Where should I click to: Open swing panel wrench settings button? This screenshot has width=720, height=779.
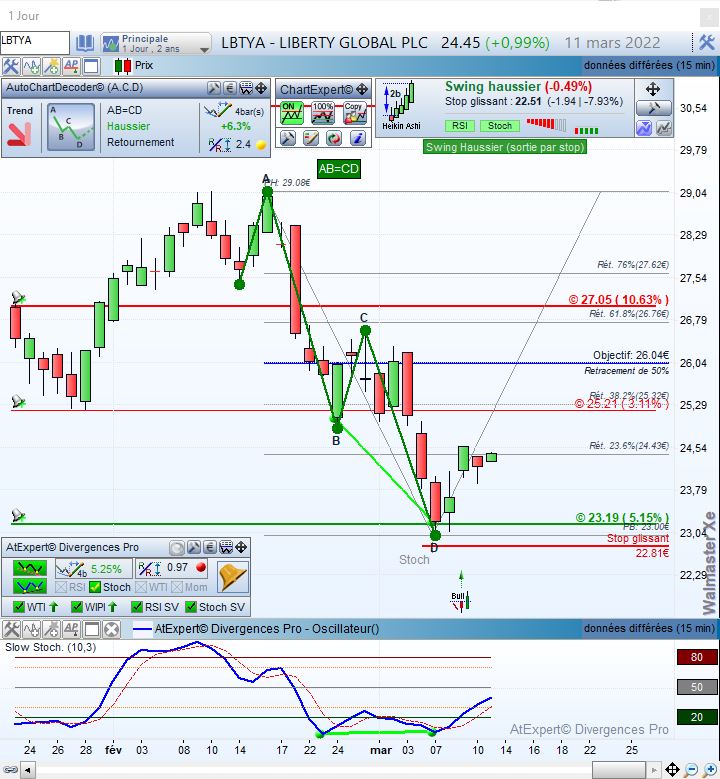[654, 108]
